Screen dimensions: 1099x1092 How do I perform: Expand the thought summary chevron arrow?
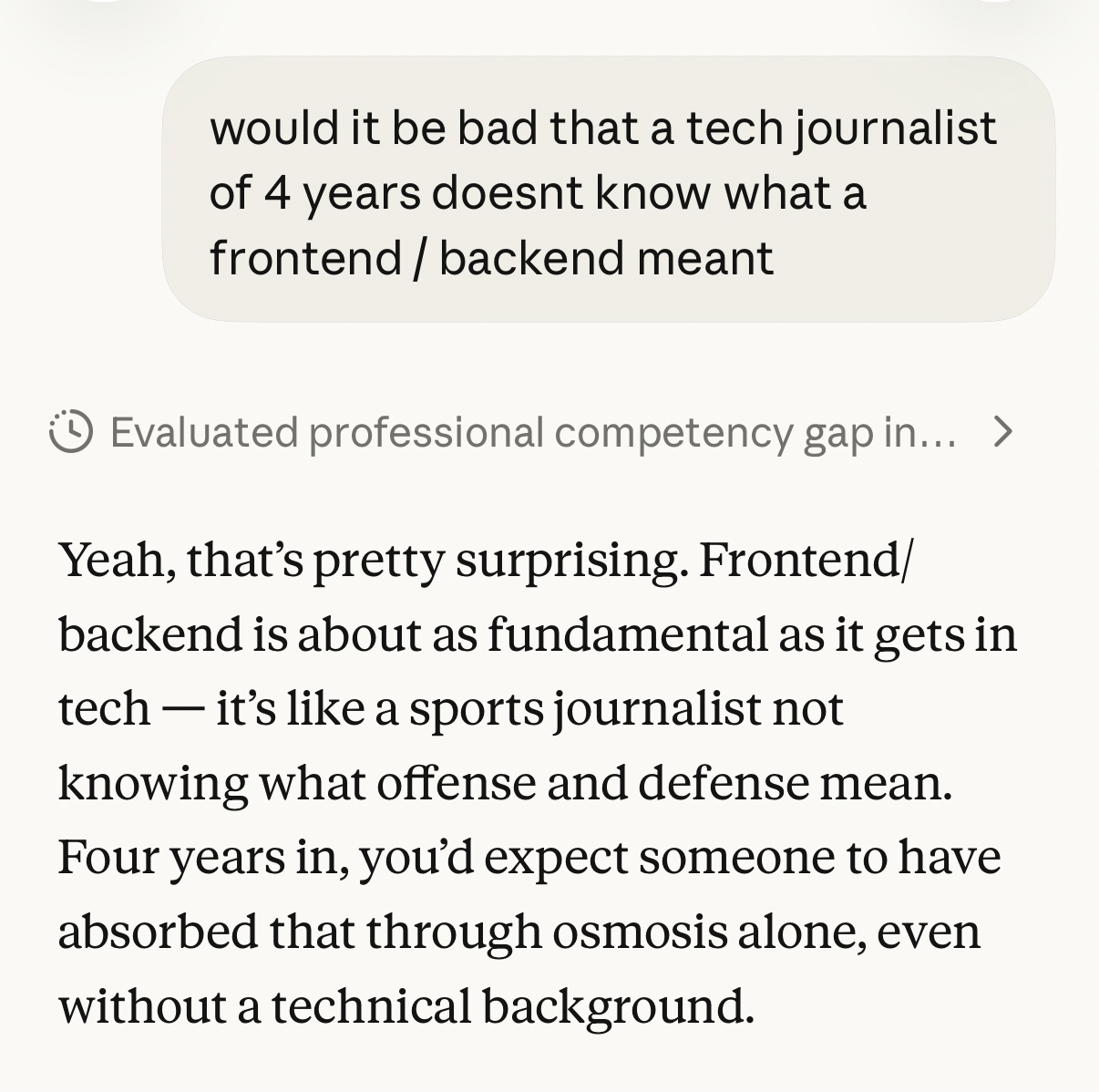click(1002, 432)
